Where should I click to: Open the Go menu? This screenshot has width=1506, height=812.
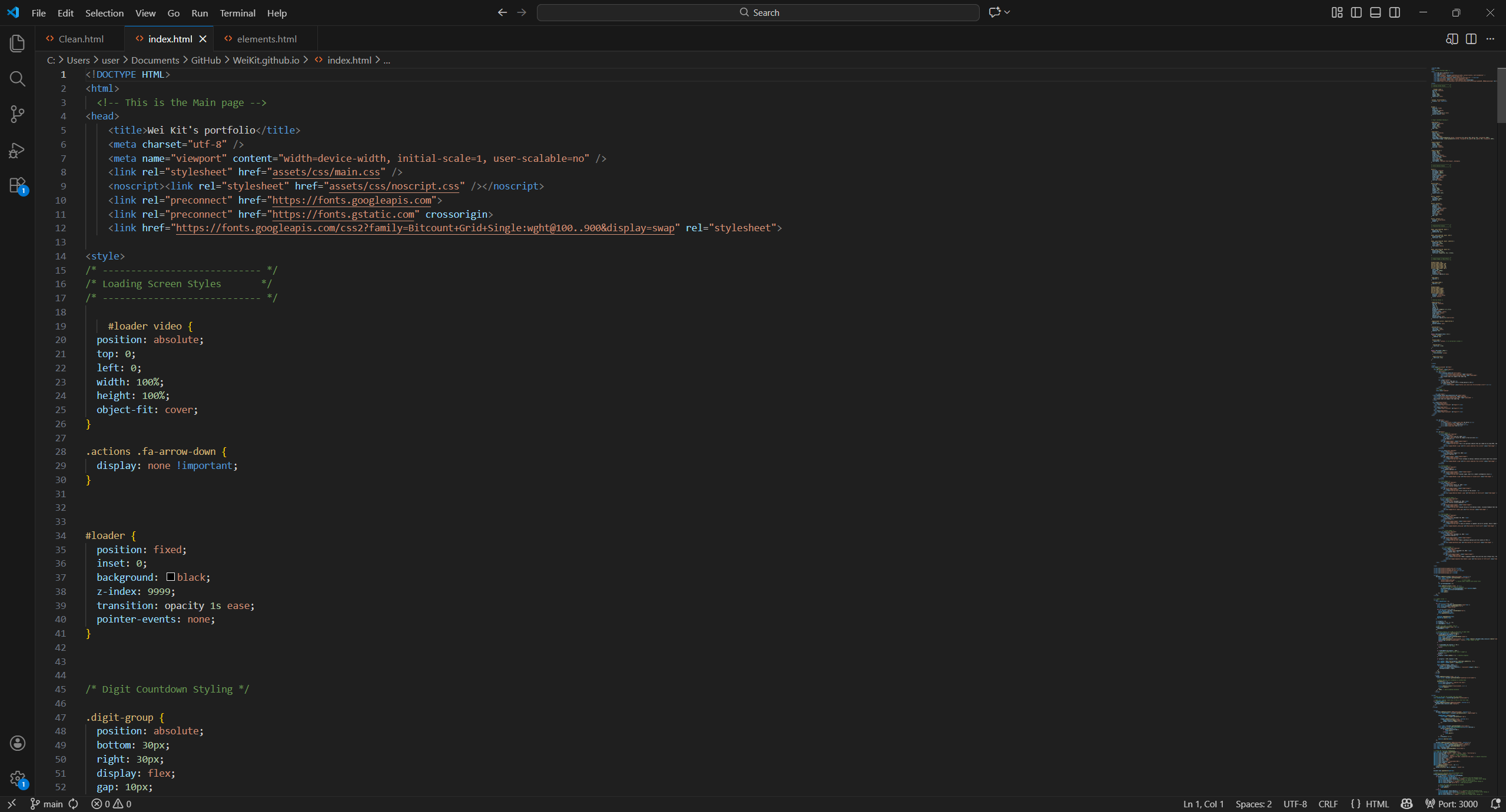pyautogui.click(x=174, y=13)
